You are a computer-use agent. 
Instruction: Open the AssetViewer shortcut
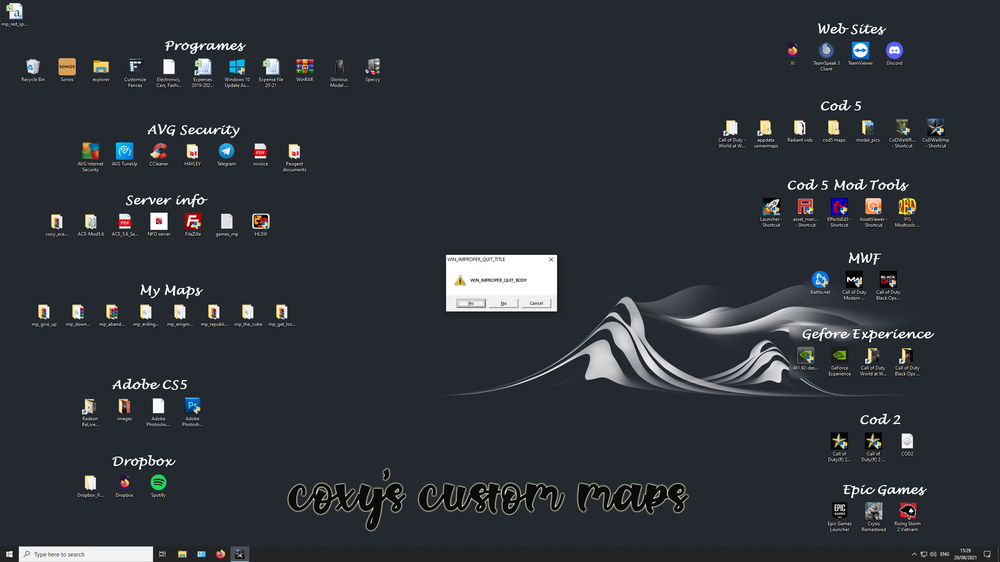pyautogui.click(x=873, y=212)
